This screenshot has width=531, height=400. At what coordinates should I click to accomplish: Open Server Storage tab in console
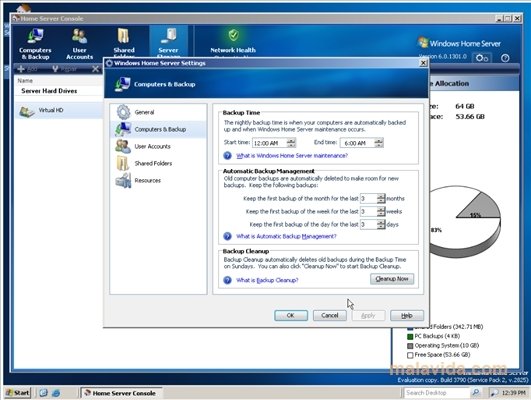coord(168,42)
